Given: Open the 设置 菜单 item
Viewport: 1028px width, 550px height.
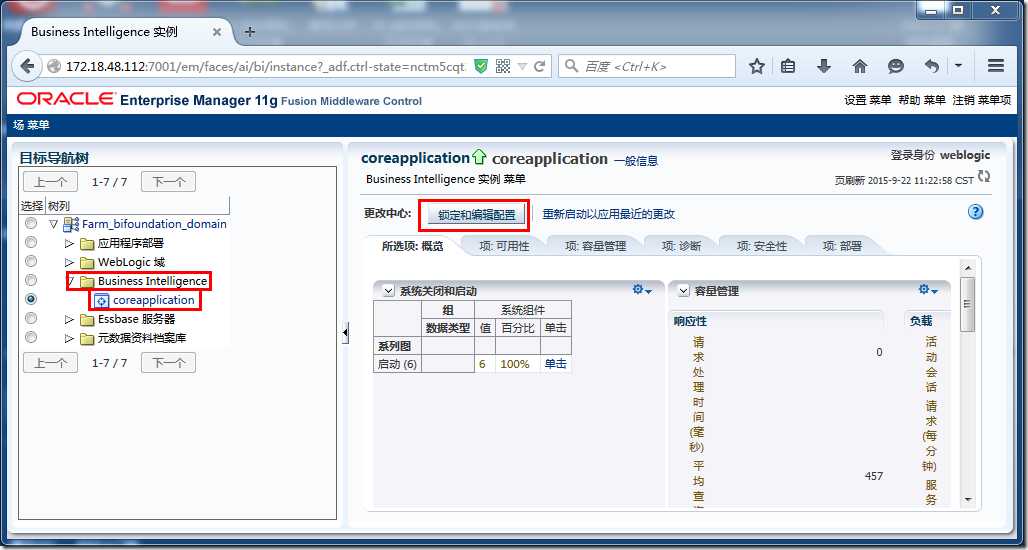Looking at the screenshot, I should pyautogui.click(x=867, y=100).
